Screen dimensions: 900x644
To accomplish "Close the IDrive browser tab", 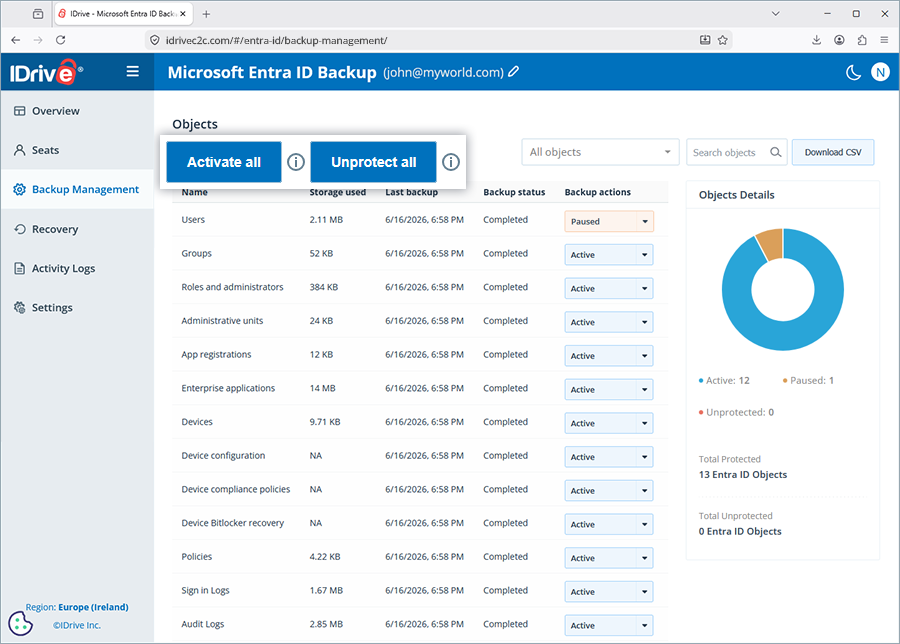I will click(x=183, y=14).
